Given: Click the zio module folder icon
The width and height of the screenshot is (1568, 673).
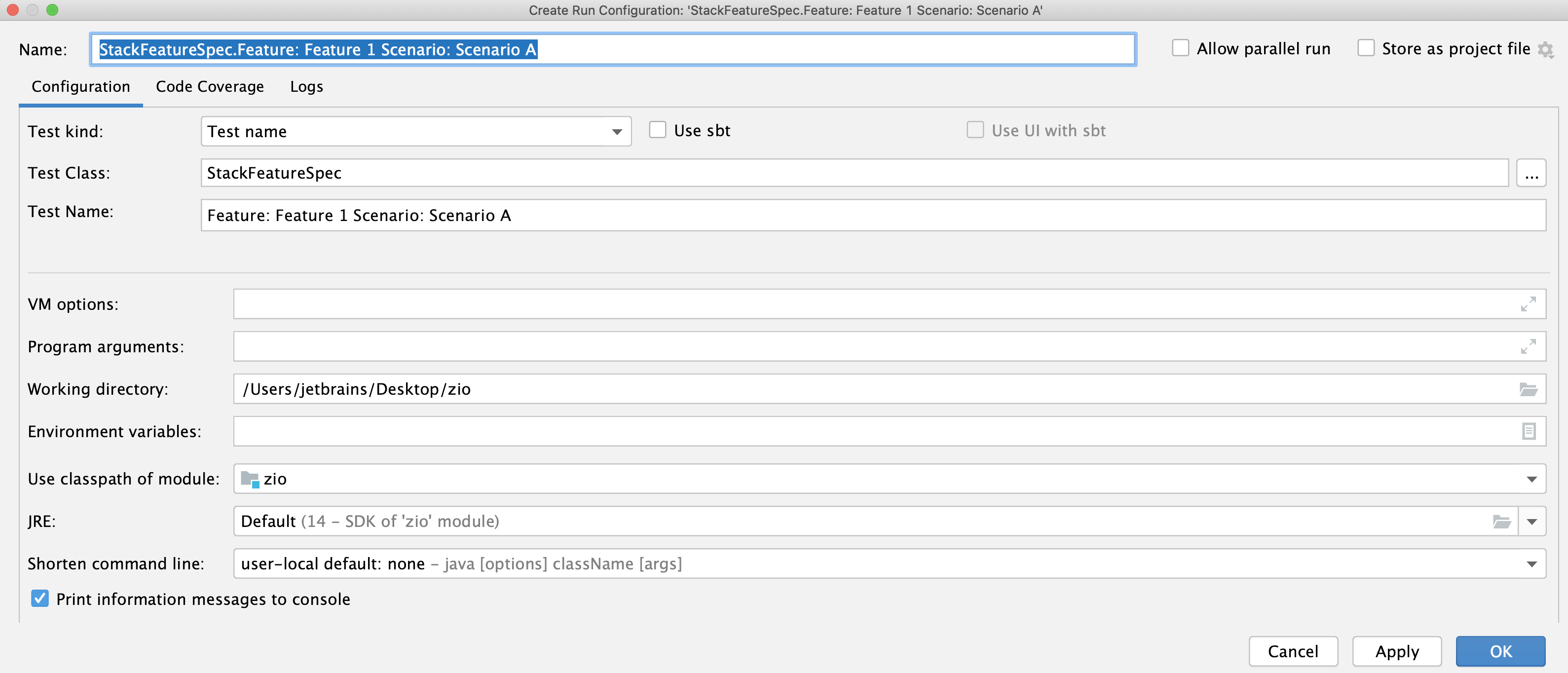Looking at the screenshot, I should click(x=251, y=479).
